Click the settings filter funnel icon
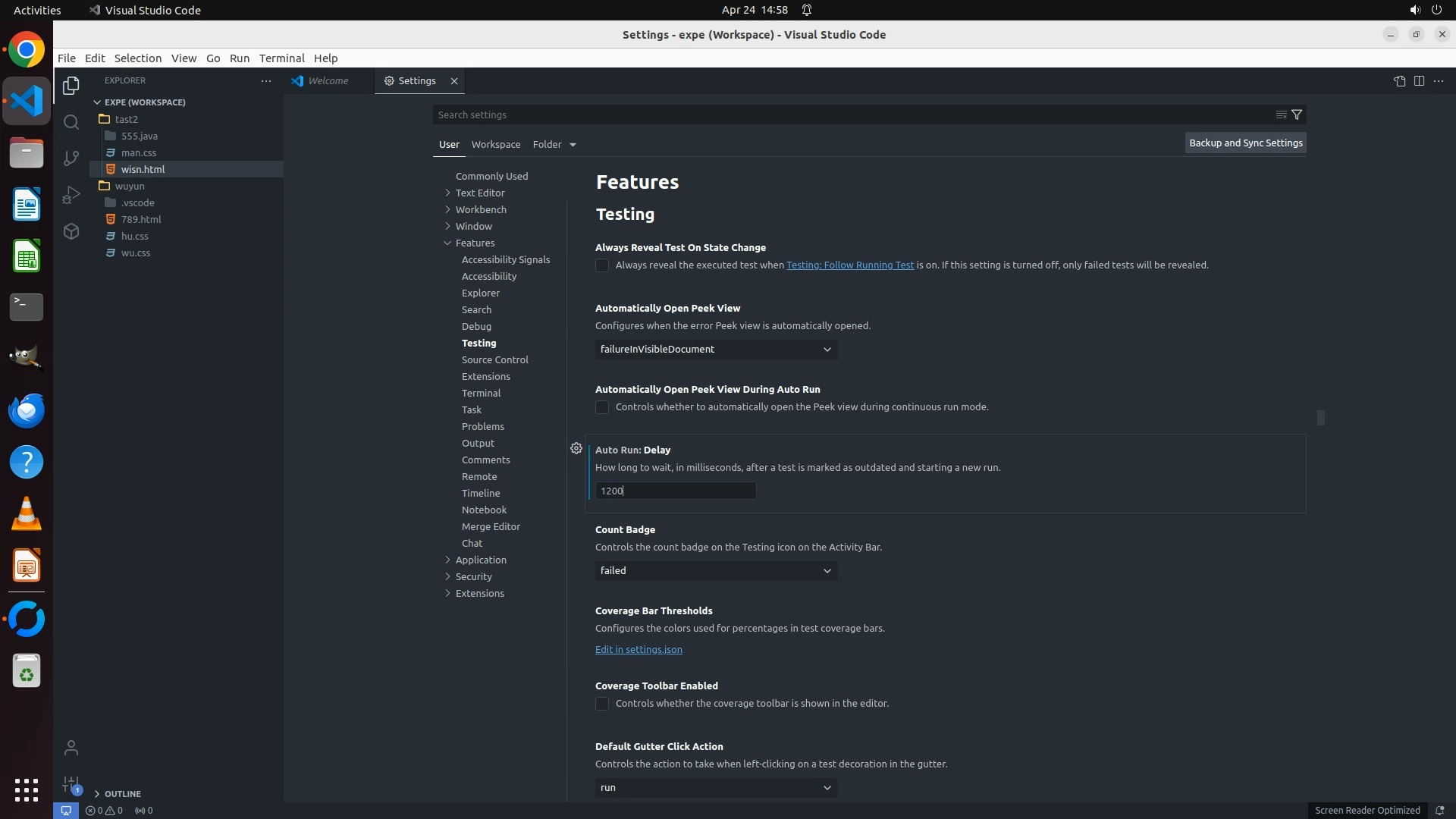 1297,115
